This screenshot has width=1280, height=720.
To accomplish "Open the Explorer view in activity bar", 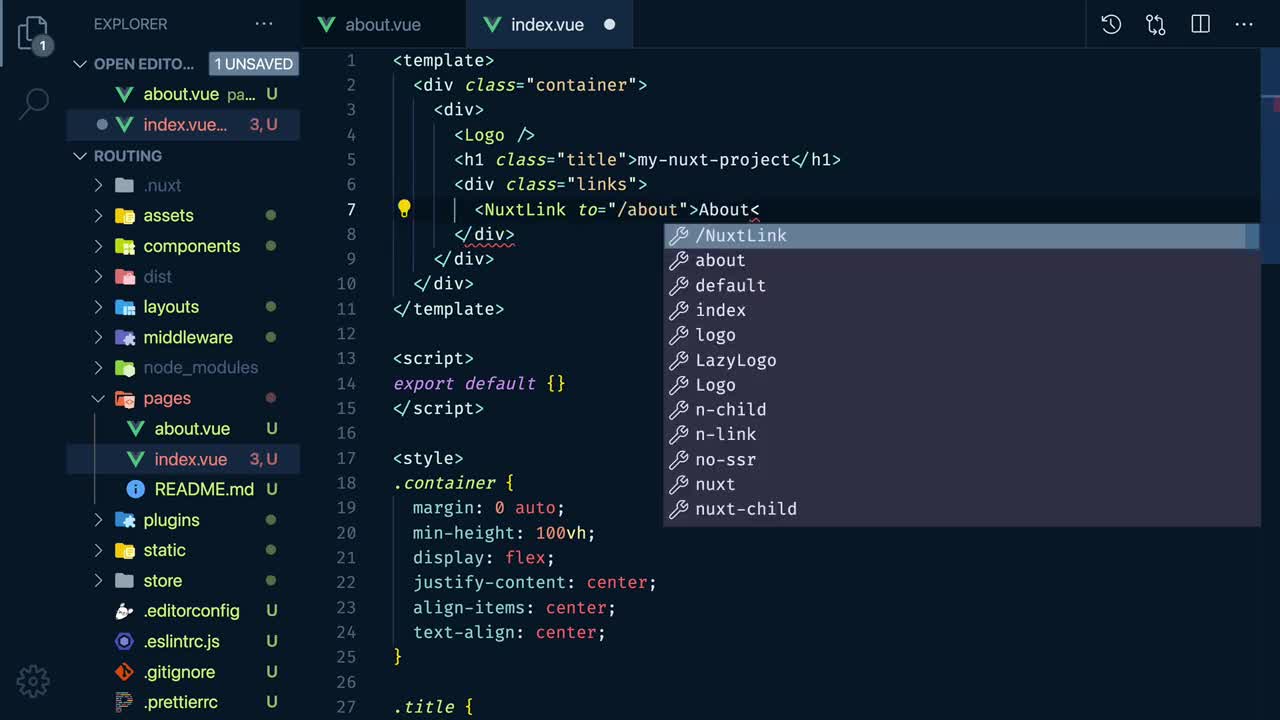I will point(33,34).
